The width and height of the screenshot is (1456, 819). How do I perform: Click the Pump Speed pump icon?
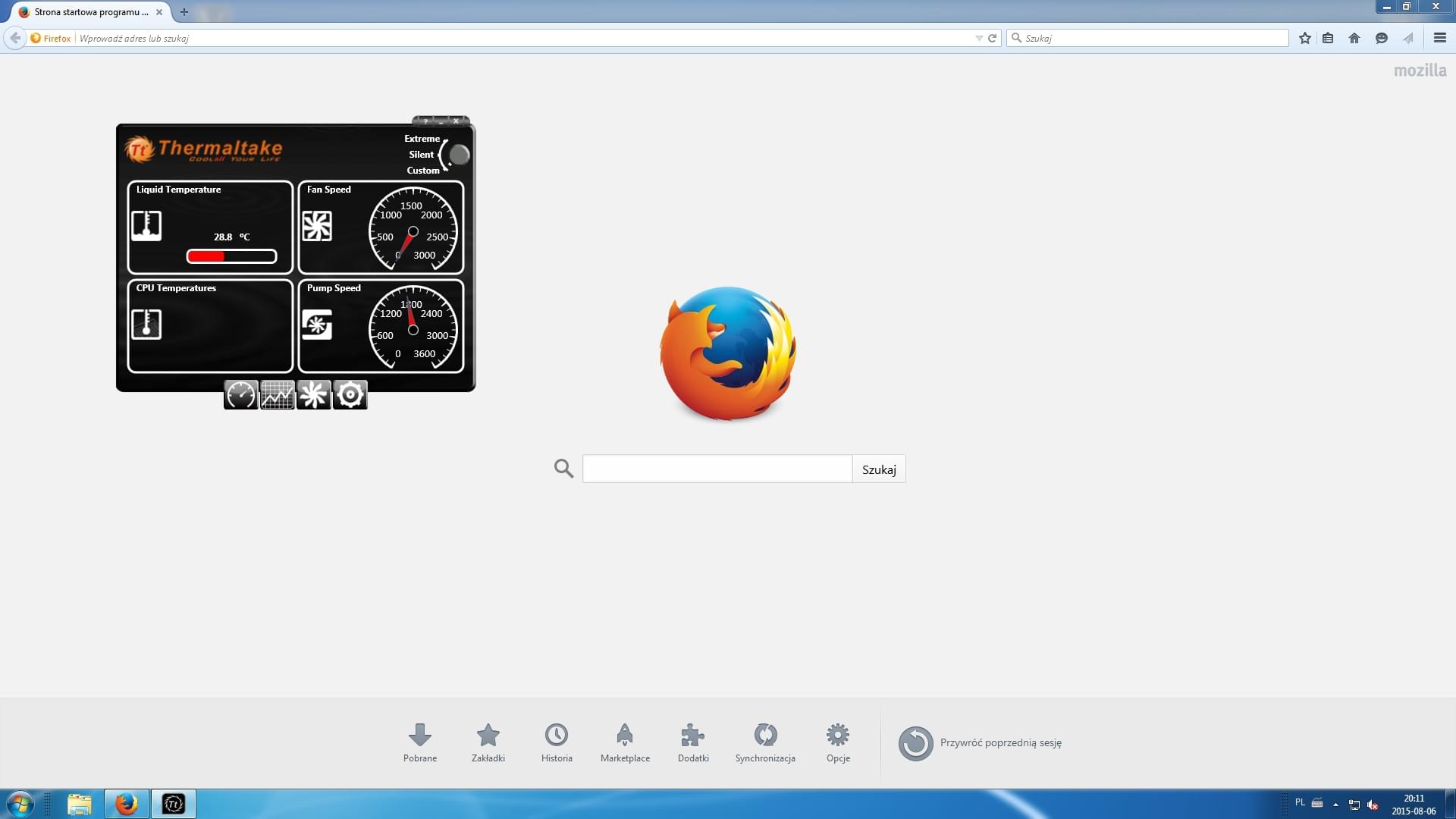pyautogui.click(x=317, y=325)
